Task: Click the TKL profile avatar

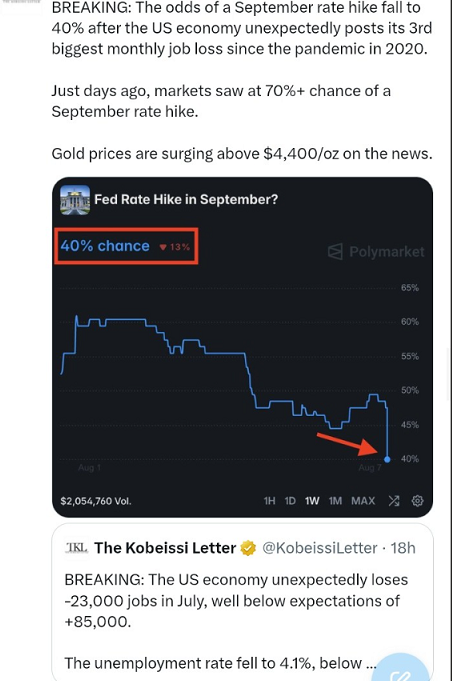Action: (x=76, y=548)
